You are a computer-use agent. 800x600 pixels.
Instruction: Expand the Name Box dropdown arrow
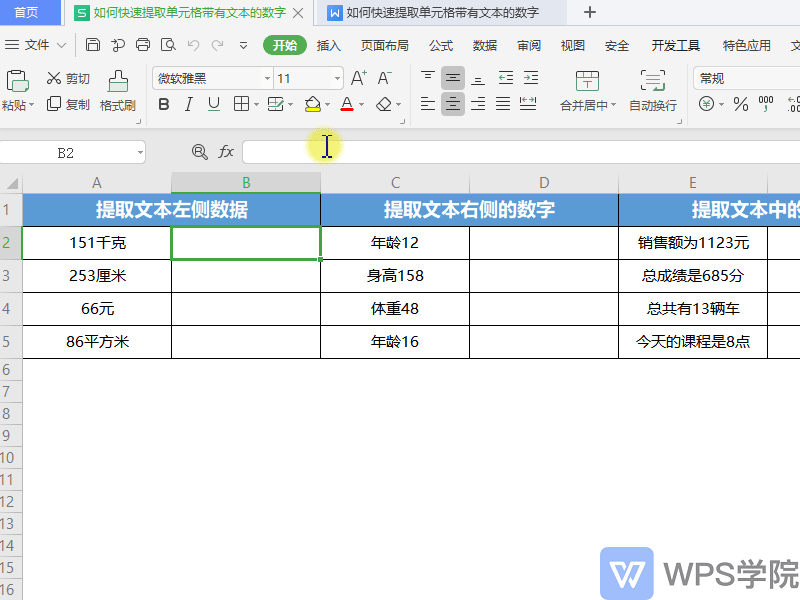click(140, 153)
